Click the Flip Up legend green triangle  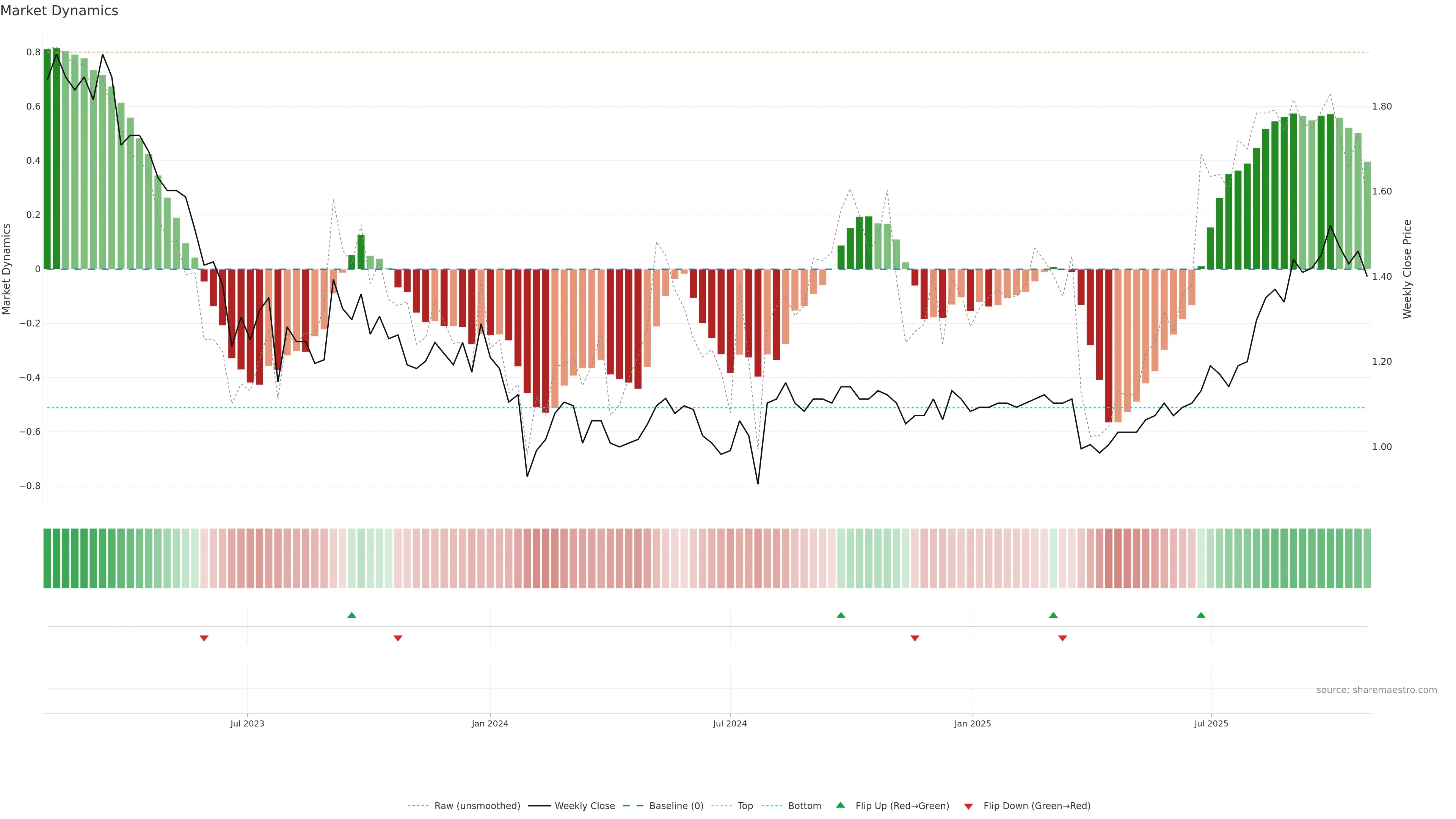(x=841, y=805)
